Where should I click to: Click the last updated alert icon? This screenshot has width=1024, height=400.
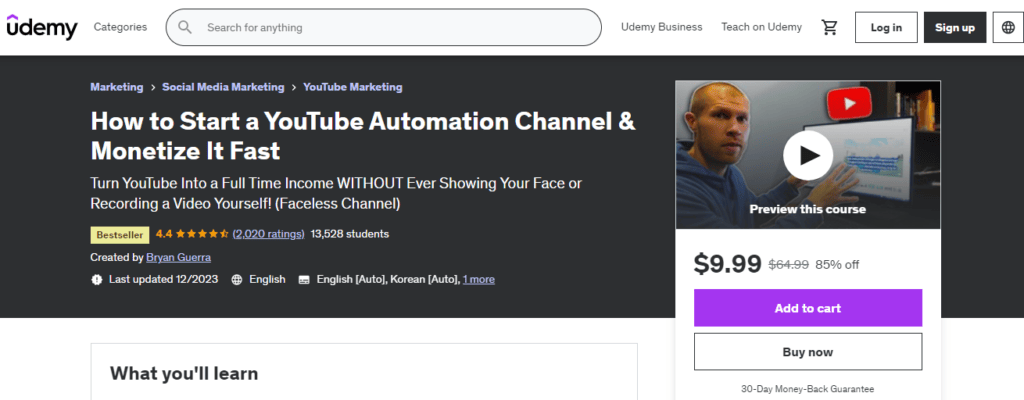click(x=97, y=279)
